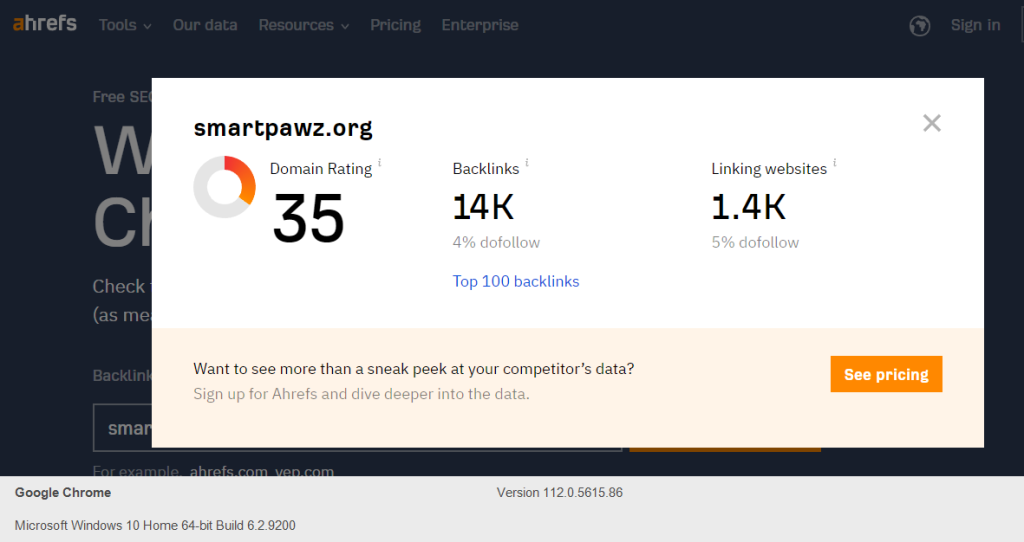Click Sign in link
This screenshot has width=1024, height=542.
click(975, 25)
